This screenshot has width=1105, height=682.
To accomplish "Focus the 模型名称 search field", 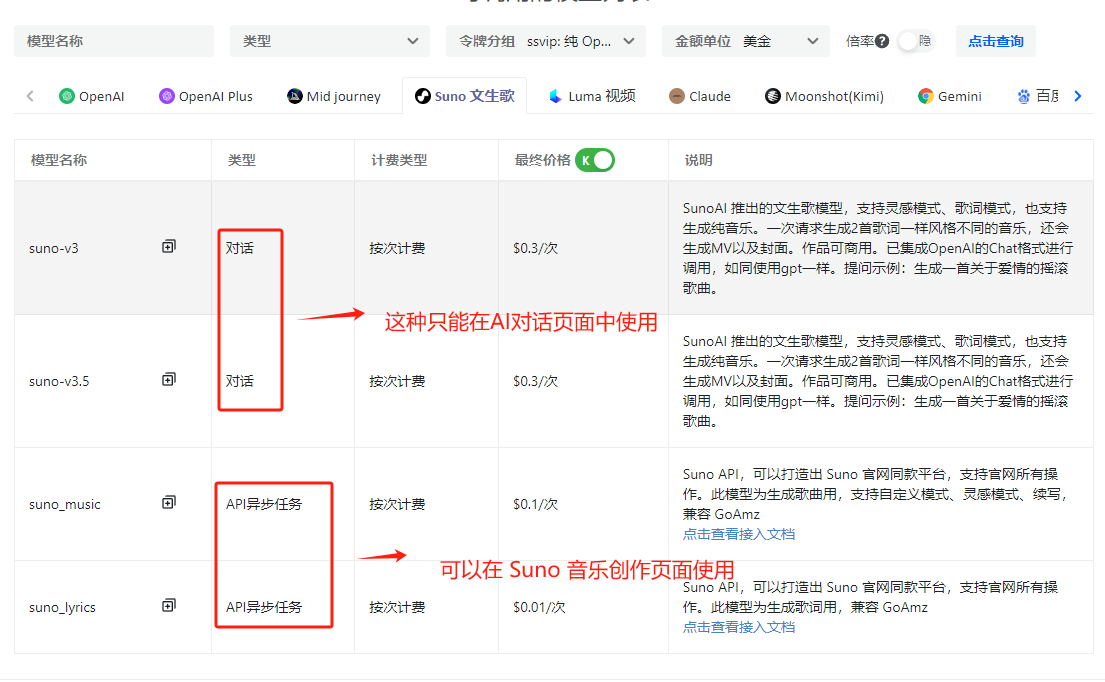I will [x=114, y=42].
